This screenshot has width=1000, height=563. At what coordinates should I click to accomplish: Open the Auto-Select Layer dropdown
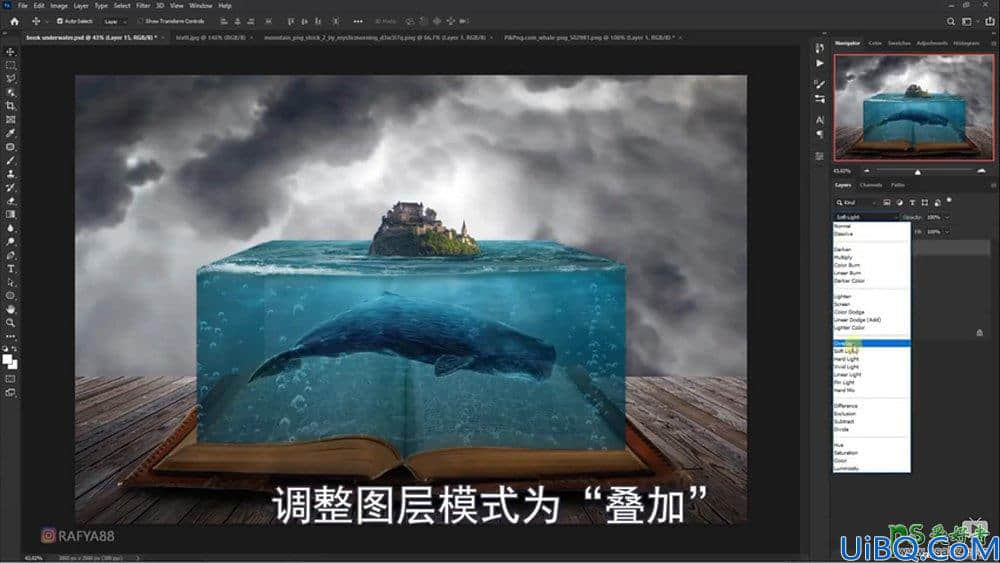pyautogui.click(x=115, y=21)
